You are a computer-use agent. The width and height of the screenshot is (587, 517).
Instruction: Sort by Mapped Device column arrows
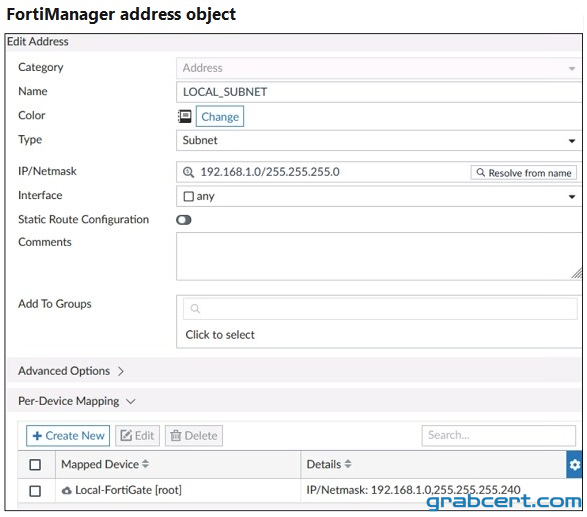coord(145,464)
